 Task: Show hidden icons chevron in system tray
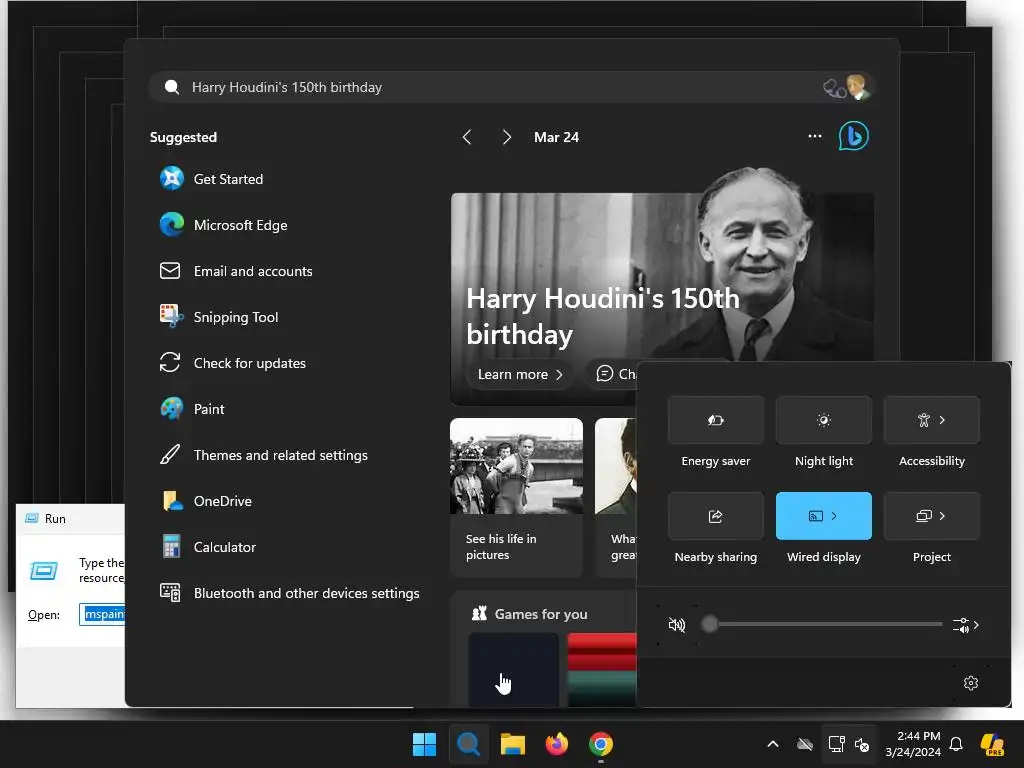point(773,744)
